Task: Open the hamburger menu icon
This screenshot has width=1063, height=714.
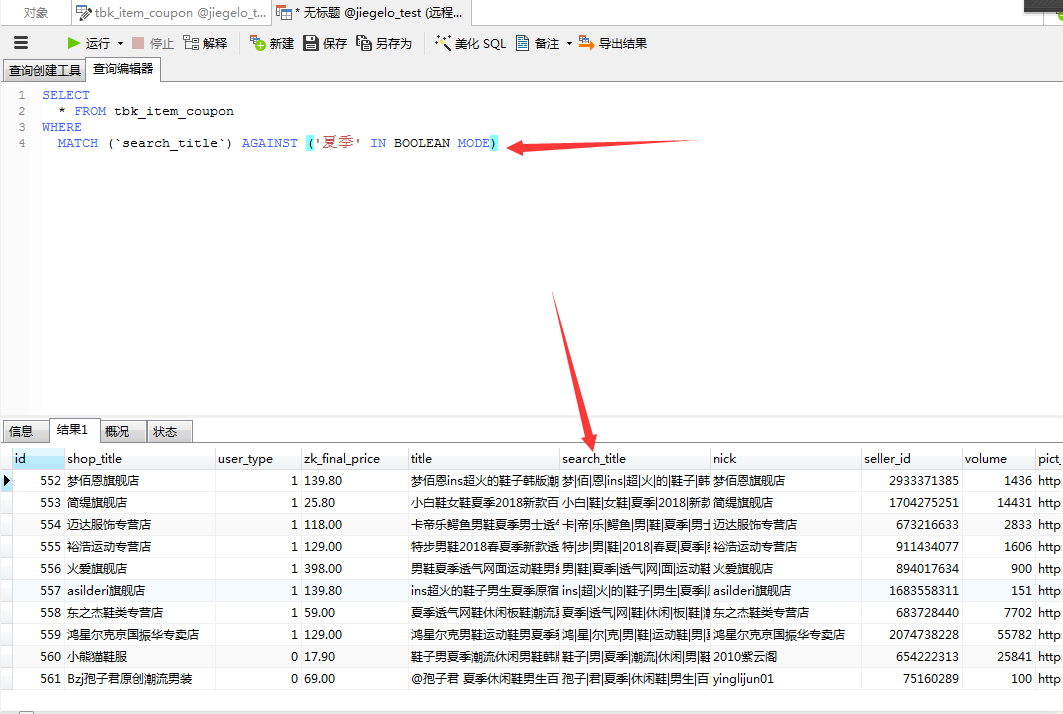Action: pyautogui.click(x=21, y=43)
